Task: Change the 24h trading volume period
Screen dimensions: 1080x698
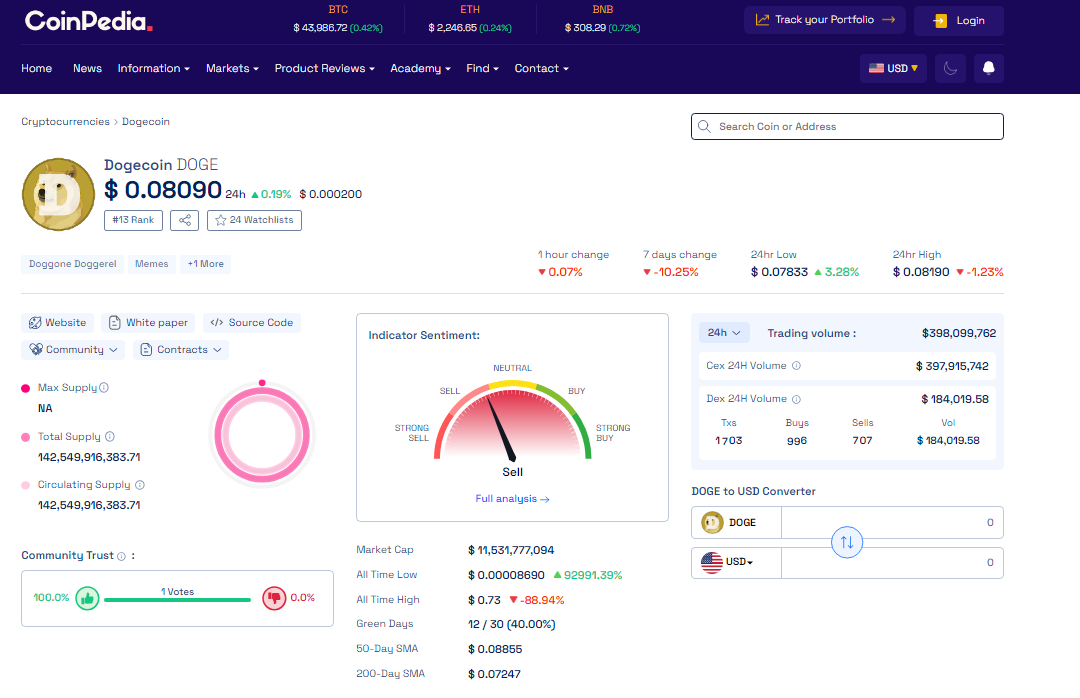Action: (724, 333)
